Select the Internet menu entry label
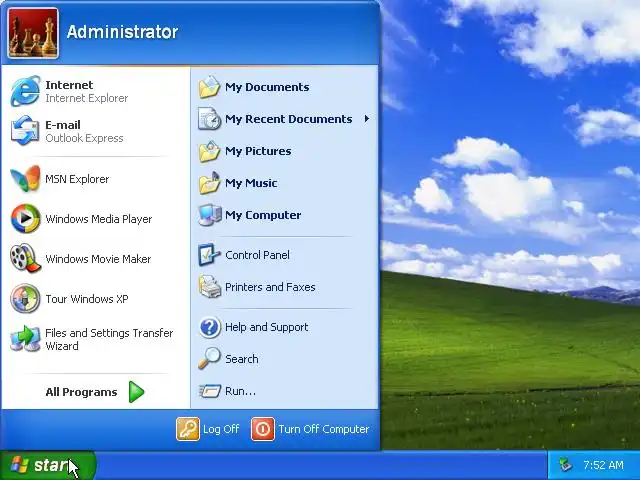The width and height of the screenshot is (640, 480). point(69,85)
